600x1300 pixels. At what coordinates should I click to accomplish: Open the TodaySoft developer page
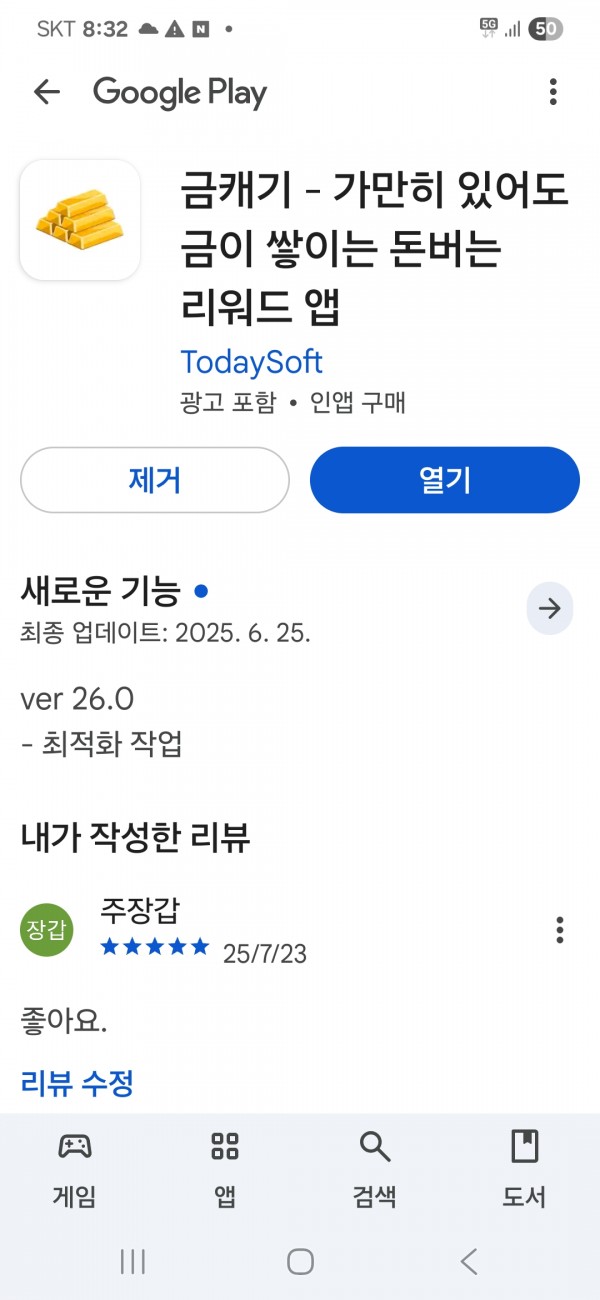tap(251, 361)
